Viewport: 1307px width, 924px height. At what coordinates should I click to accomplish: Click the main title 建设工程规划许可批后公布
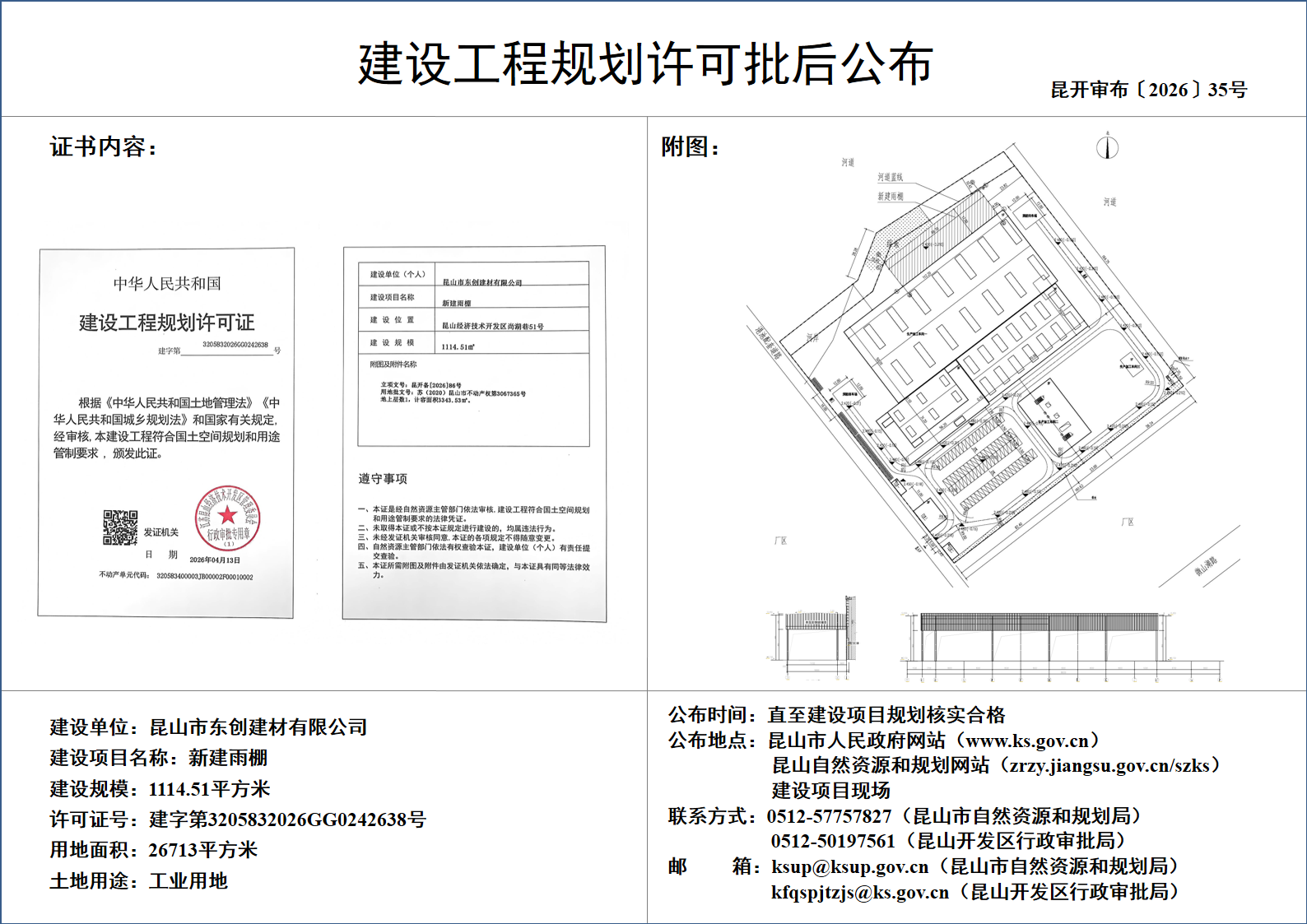[645, 64]
